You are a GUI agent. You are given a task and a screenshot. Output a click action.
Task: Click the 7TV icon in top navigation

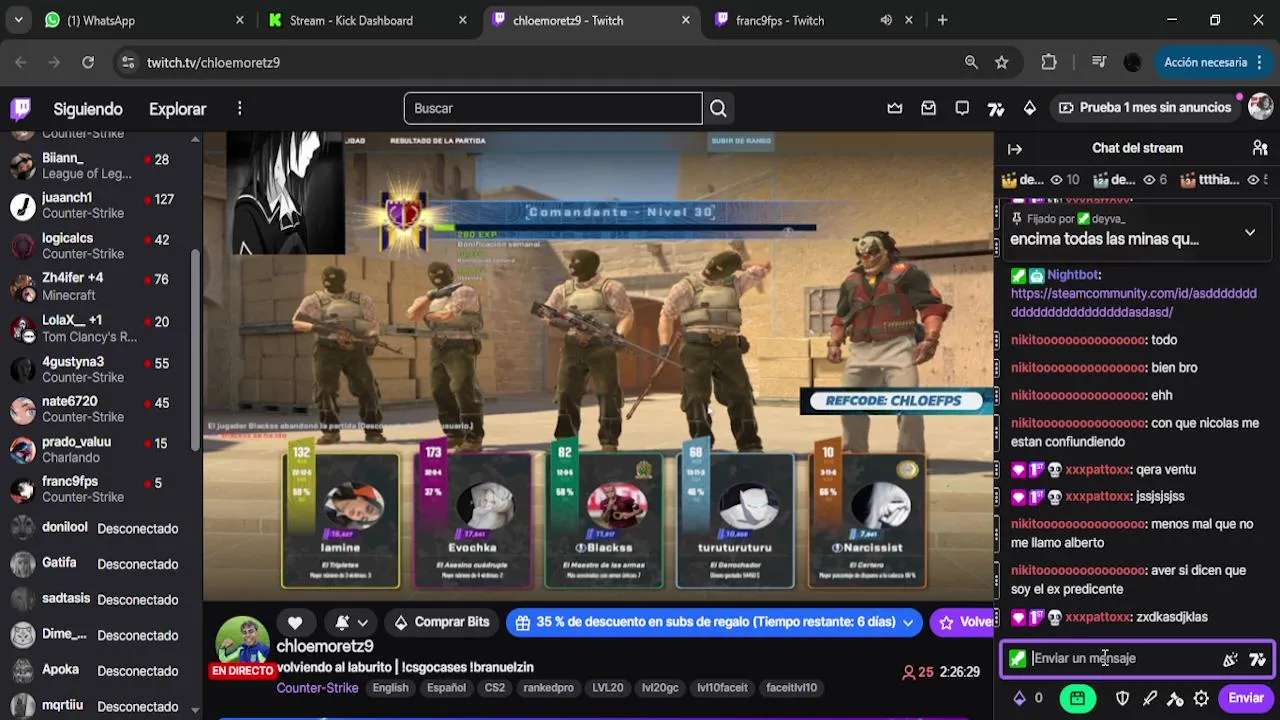click(x=996, y=108)
